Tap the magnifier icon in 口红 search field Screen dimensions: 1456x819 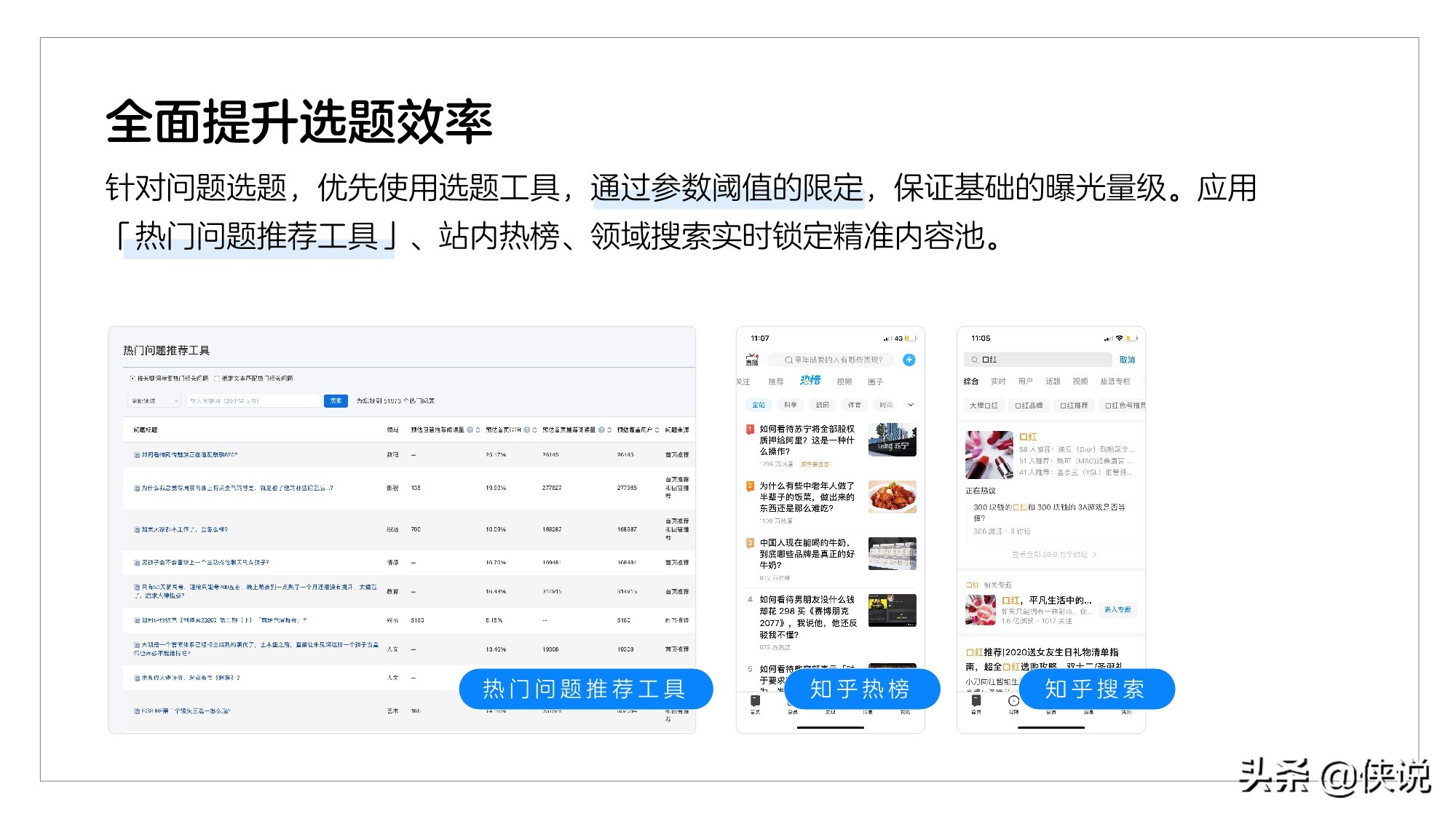click(x=974, y=360)
